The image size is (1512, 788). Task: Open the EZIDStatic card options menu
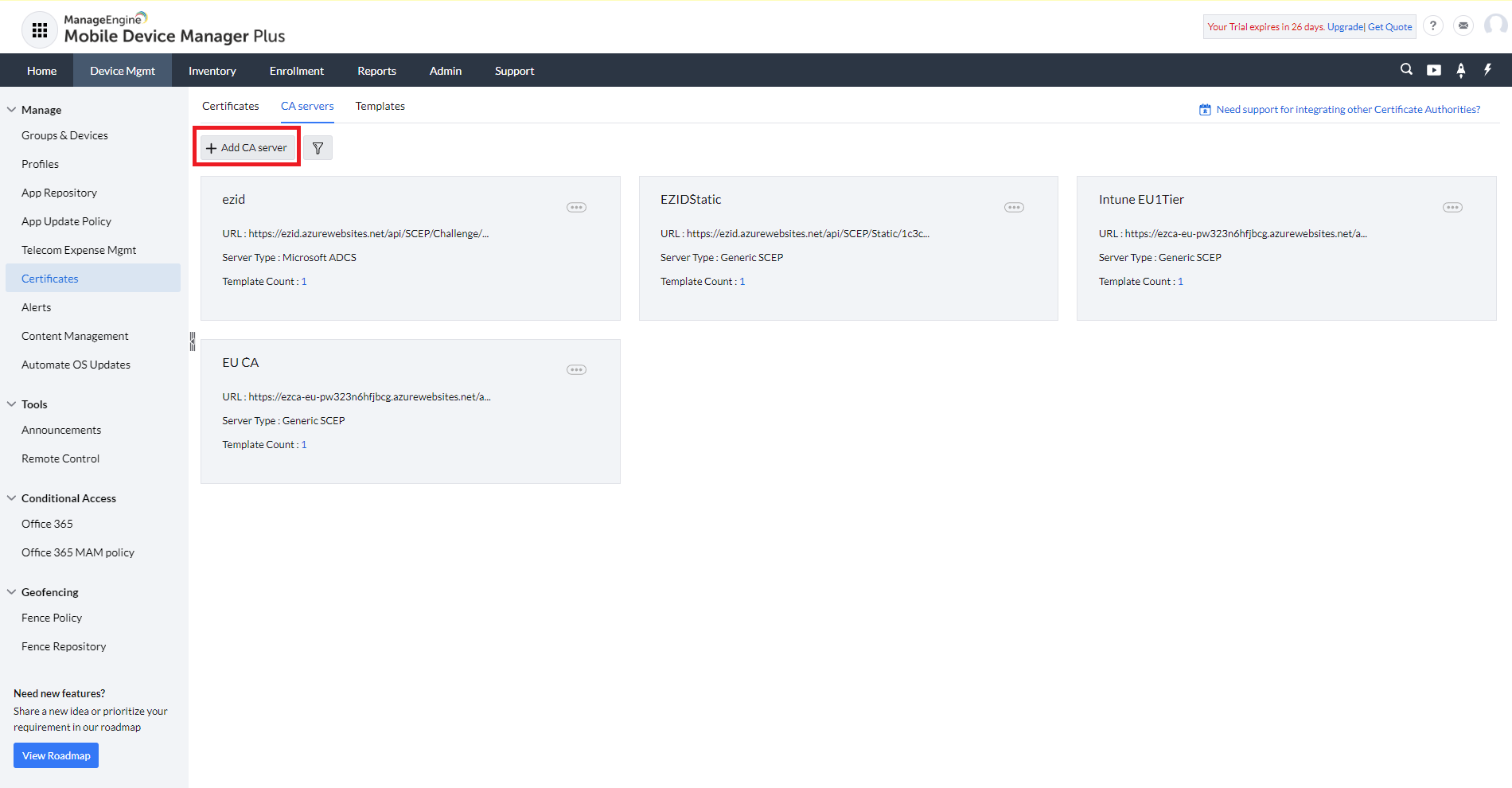tap(1014, 208)
